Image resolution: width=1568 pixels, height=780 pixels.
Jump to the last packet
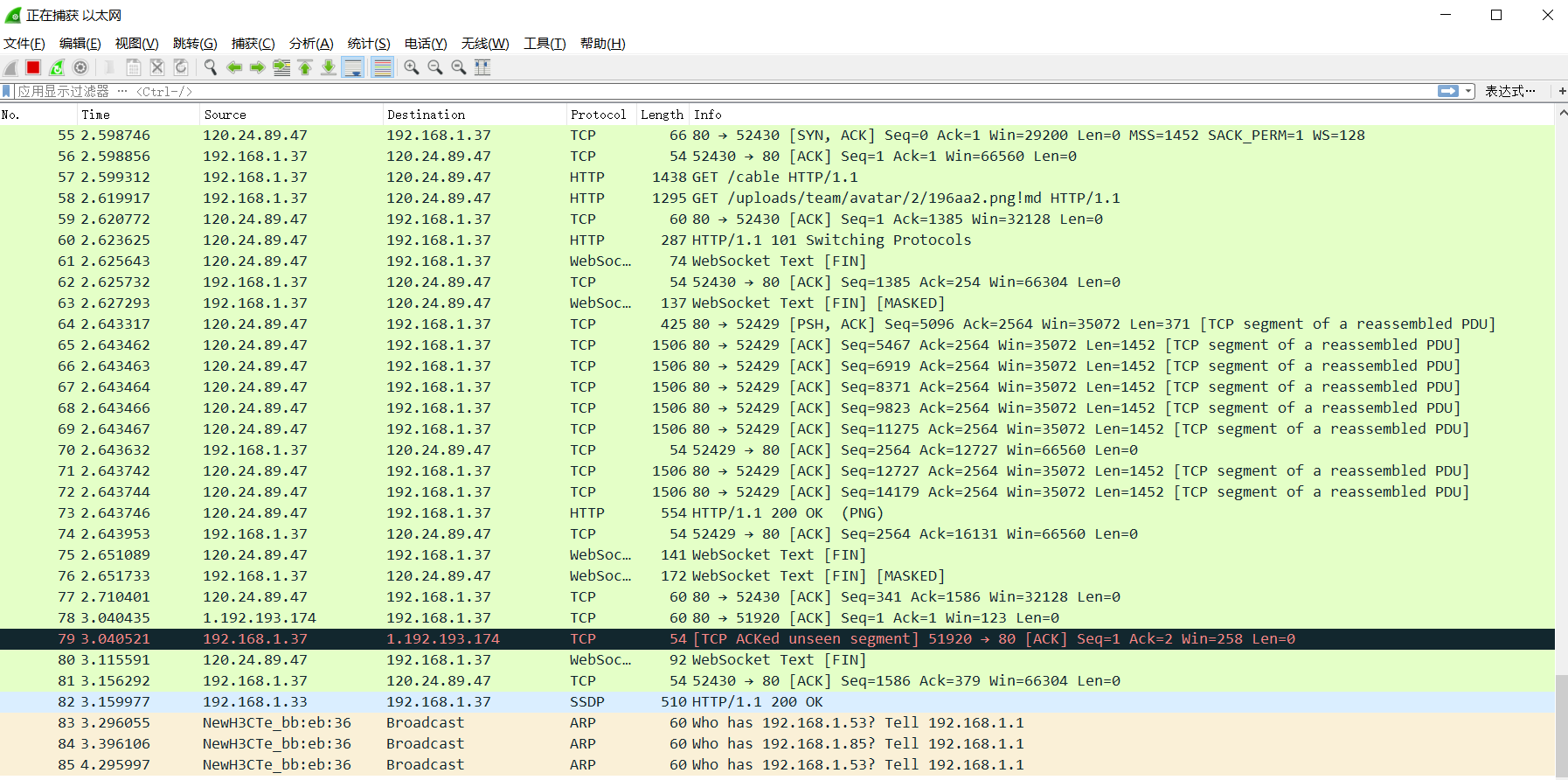[x=329, y=67]
